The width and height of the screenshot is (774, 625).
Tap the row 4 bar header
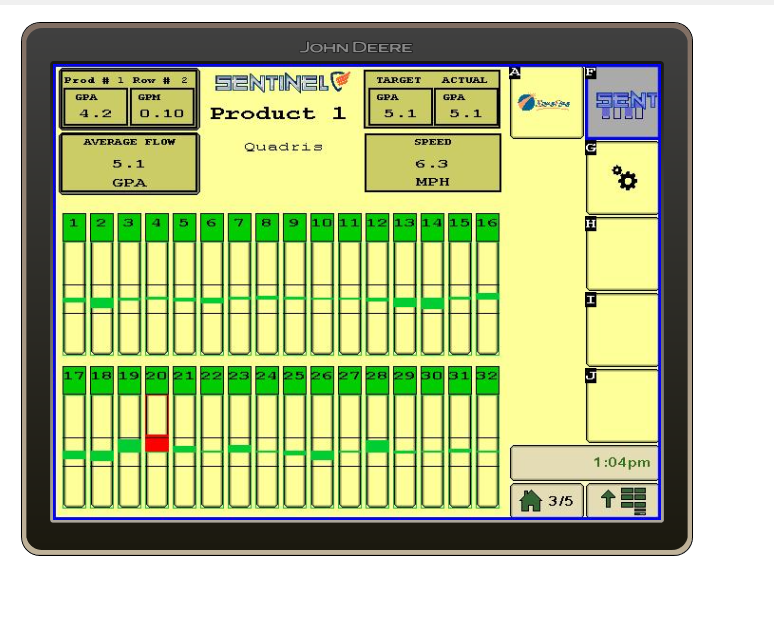157,227
